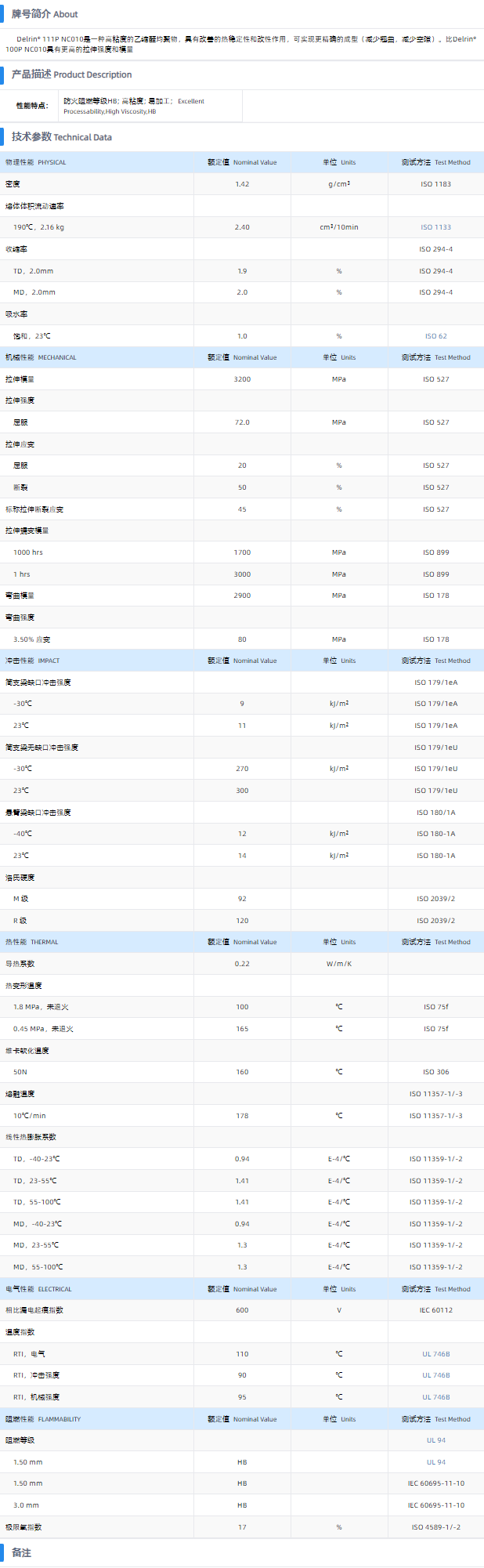This screenshot has height=1568, width=484.
Task: Click the 备注 section heading
Action: coord(21,1552)
